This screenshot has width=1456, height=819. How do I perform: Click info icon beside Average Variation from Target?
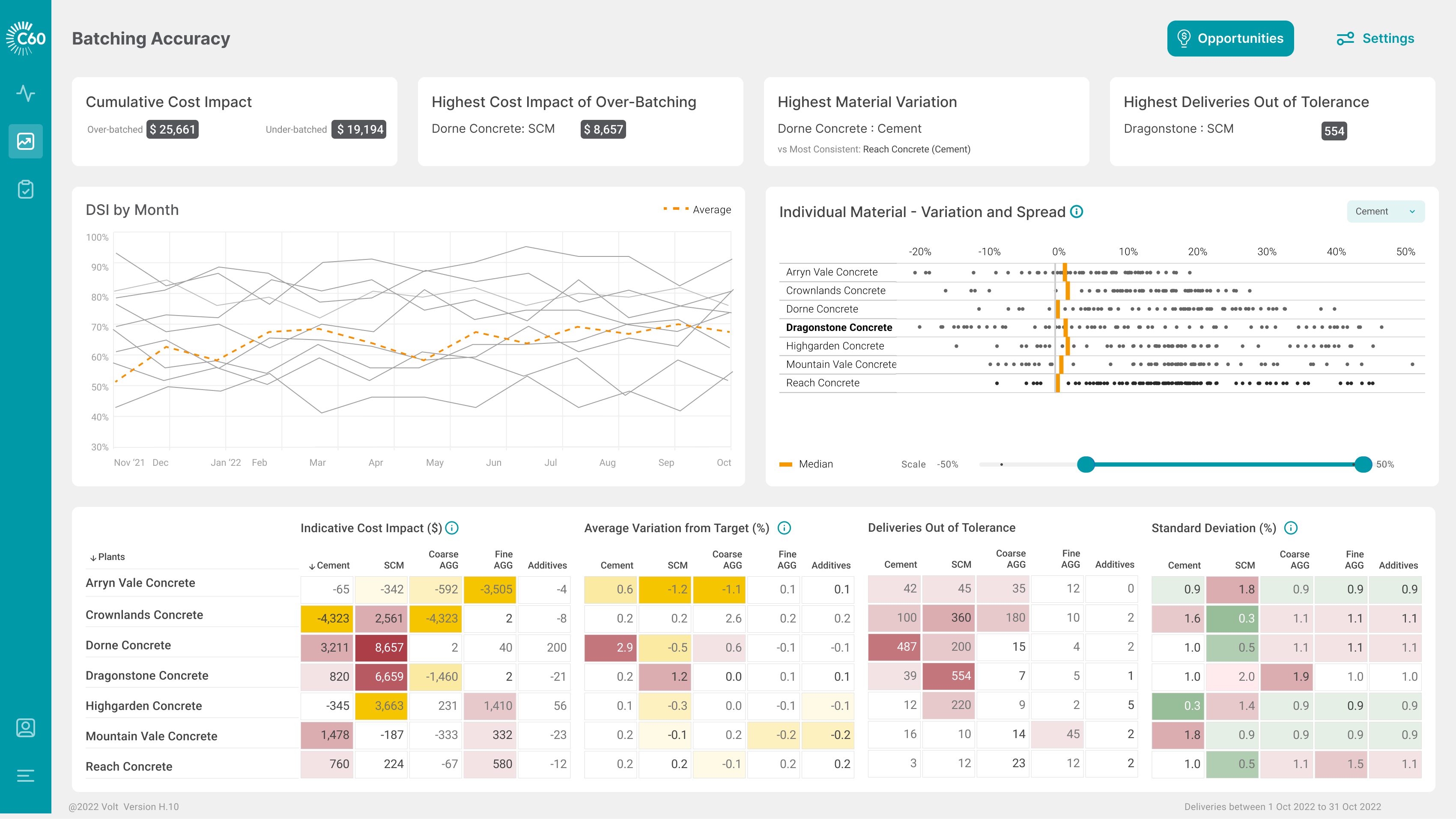[784, 528]
